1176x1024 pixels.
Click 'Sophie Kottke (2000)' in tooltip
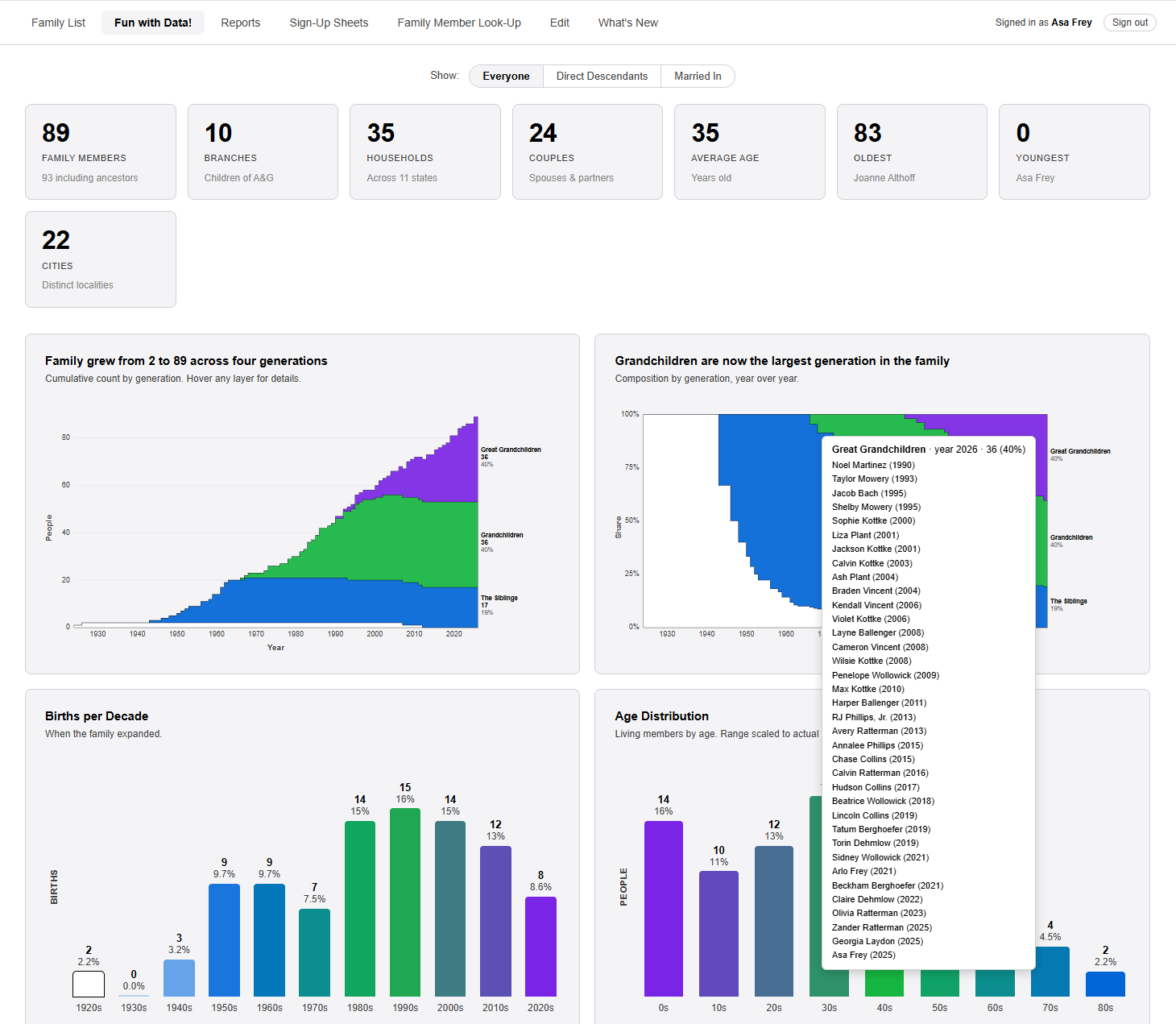[x=873, y=520]
